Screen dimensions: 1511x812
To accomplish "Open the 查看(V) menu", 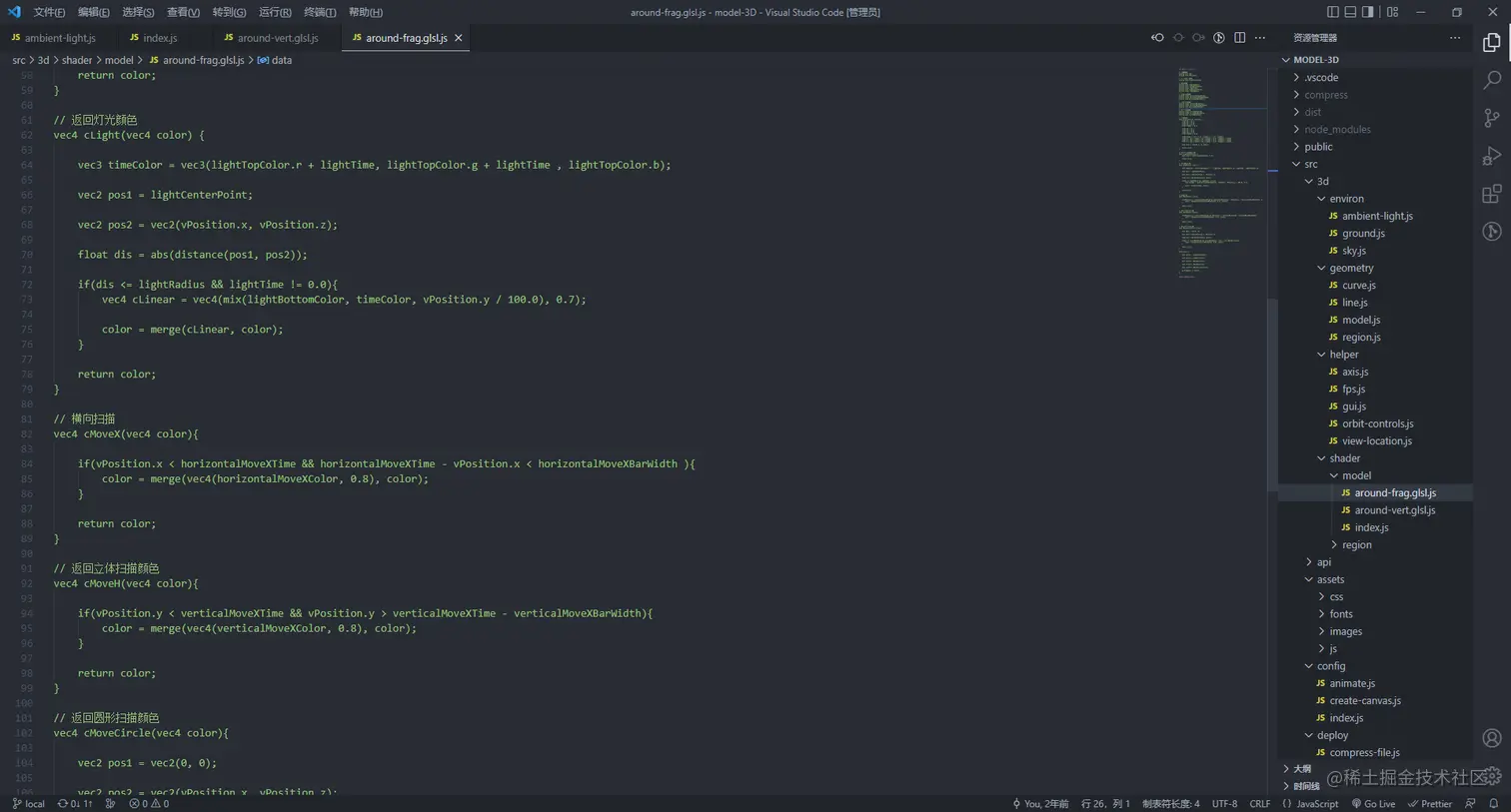I will 183,12.
